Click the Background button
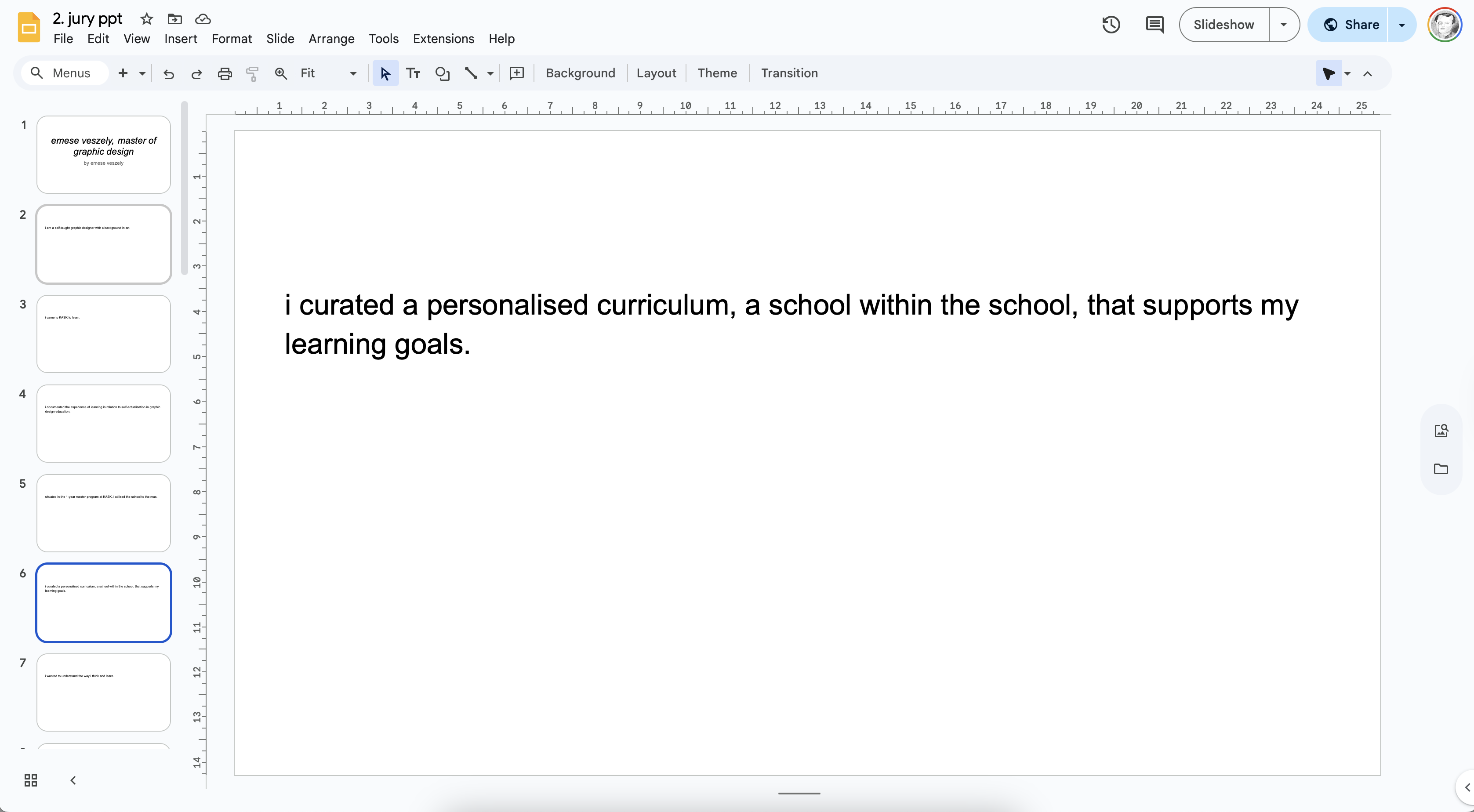The width and height of the screenshot is (1474, 812). pos(580,73)
